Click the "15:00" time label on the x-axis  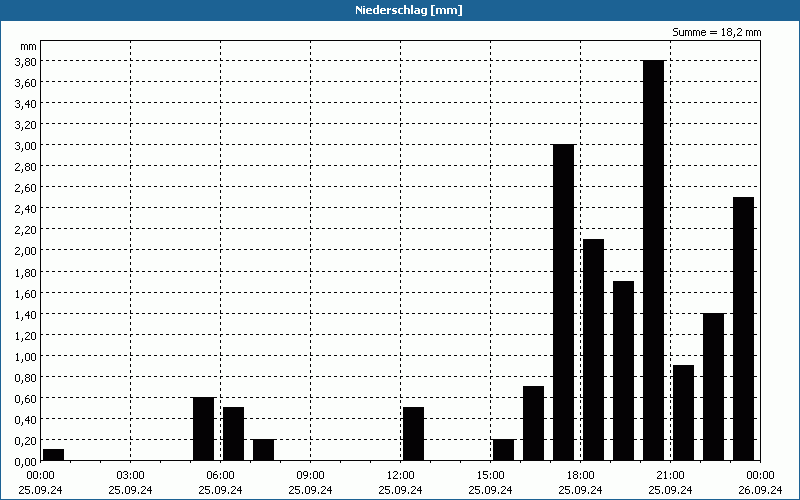pyautogui.click(x=490, y=476)
